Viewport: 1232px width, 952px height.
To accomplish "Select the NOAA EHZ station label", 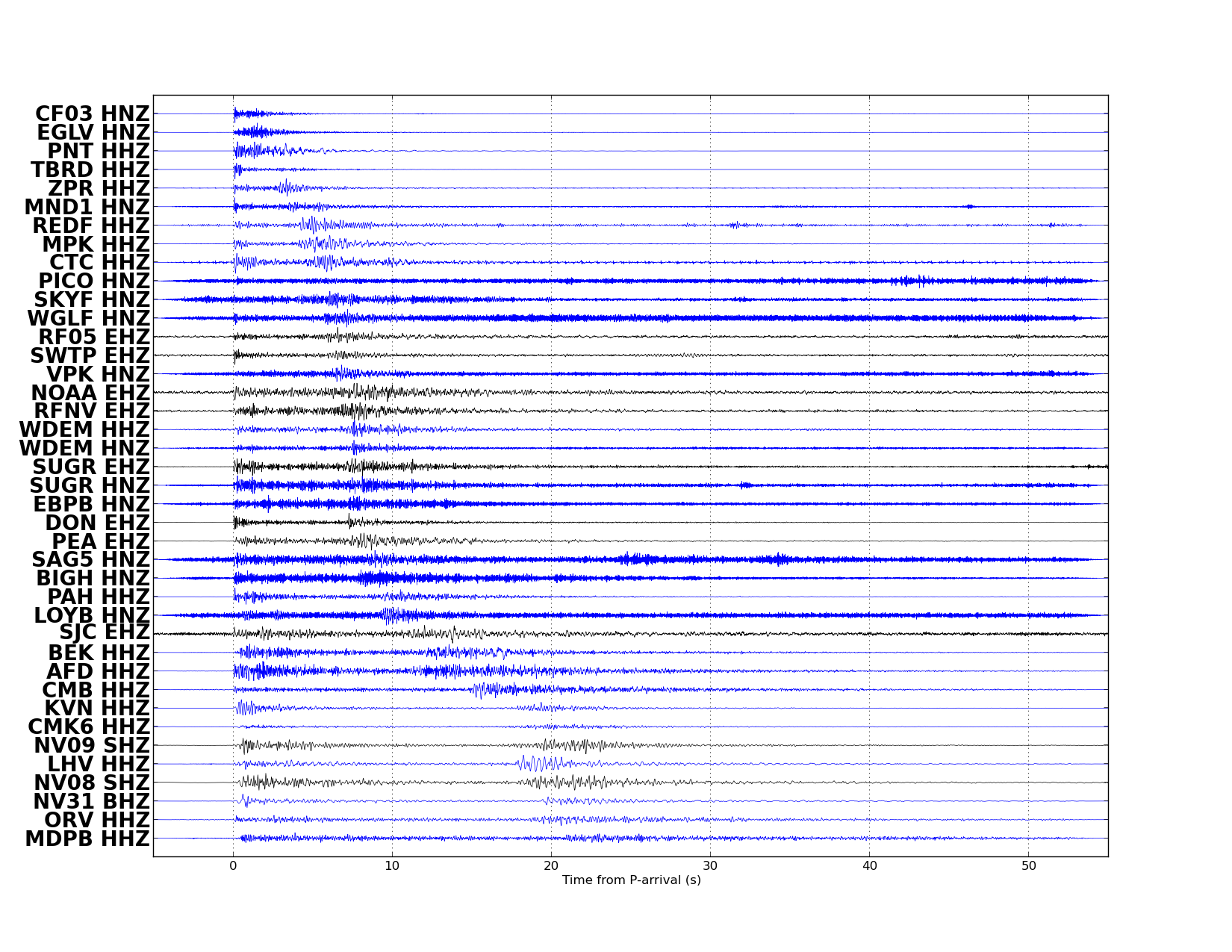I will pos(90,393).
